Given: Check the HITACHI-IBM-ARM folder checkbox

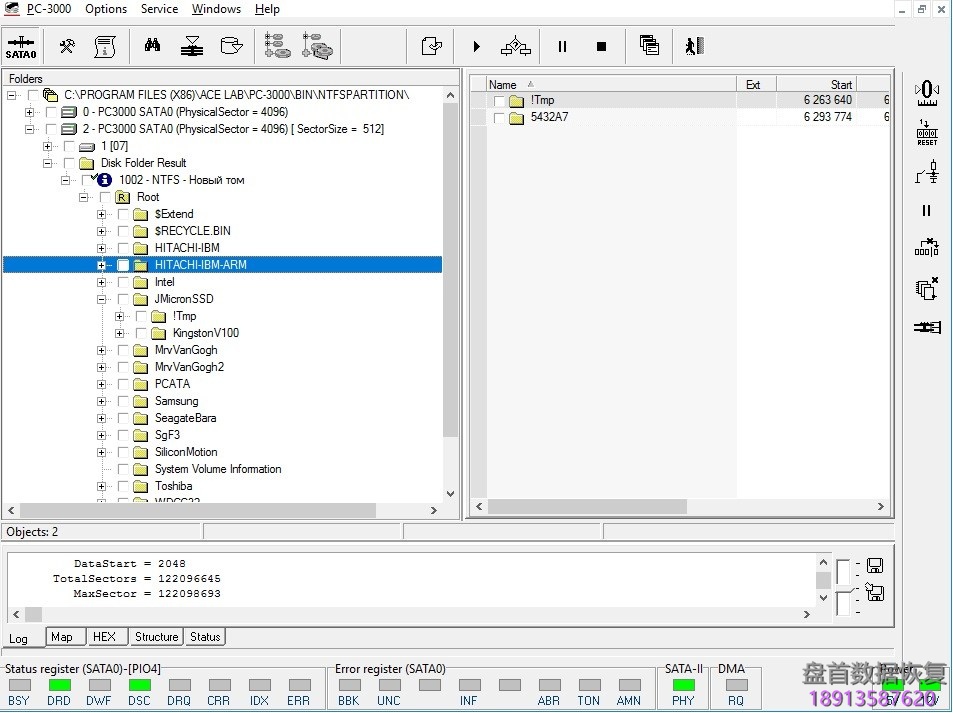Looking at the screenshot, I should [123, 265].
